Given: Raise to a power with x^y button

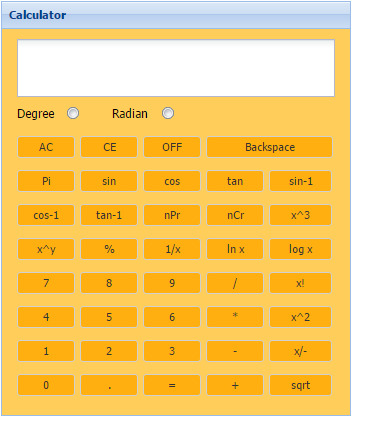Looking at the screenshot, I should [x=46, y=249].
